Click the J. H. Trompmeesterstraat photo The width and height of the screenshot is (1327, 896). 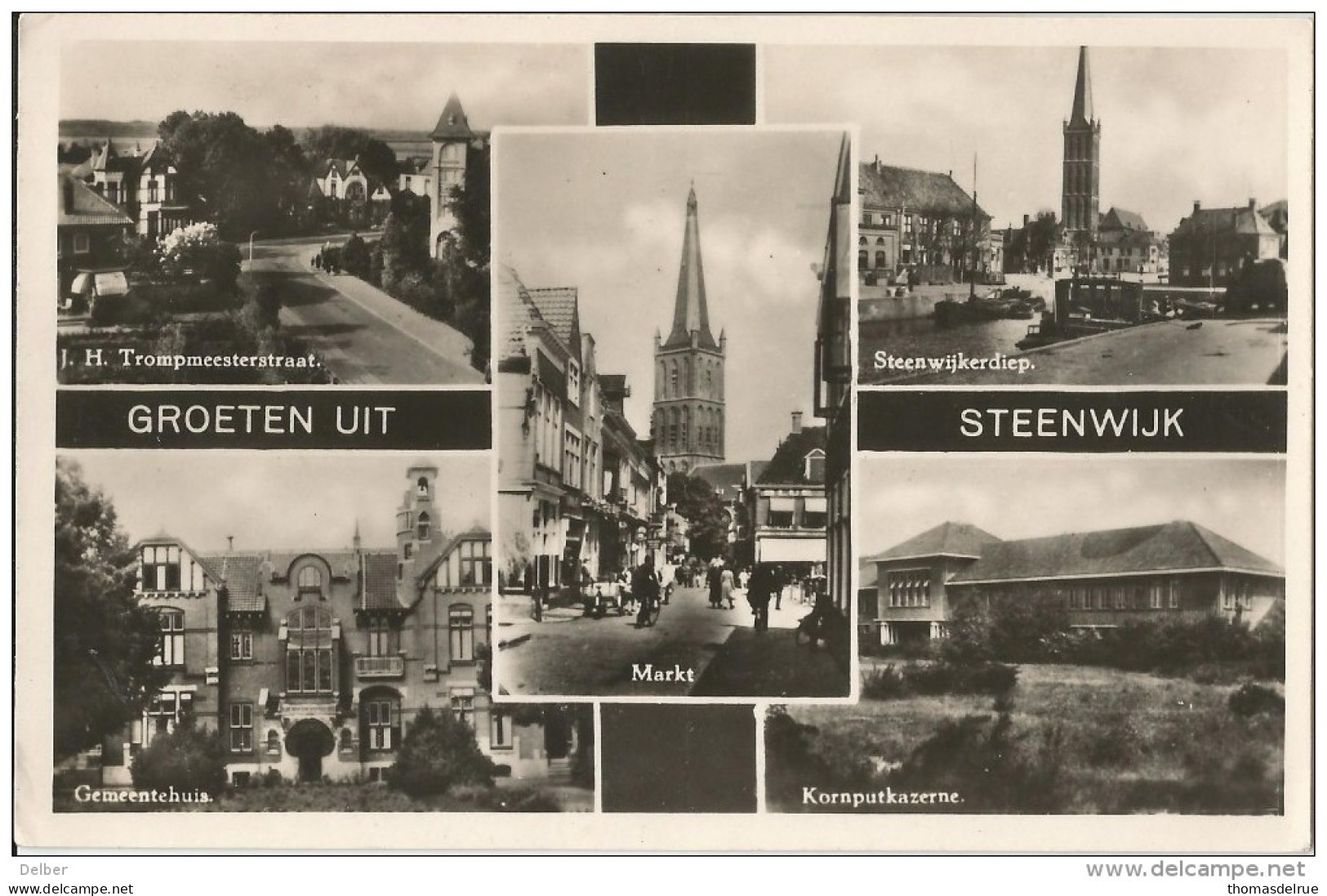[x=274, y=213]
